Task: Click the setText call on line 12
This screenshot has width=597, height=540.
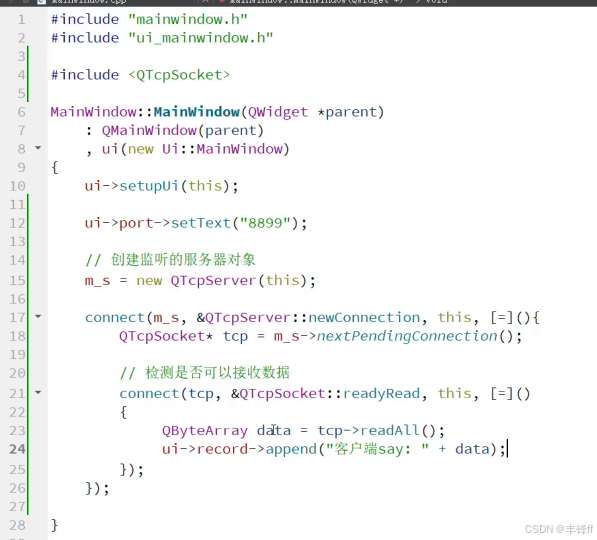Action: (x=201, y=223)
